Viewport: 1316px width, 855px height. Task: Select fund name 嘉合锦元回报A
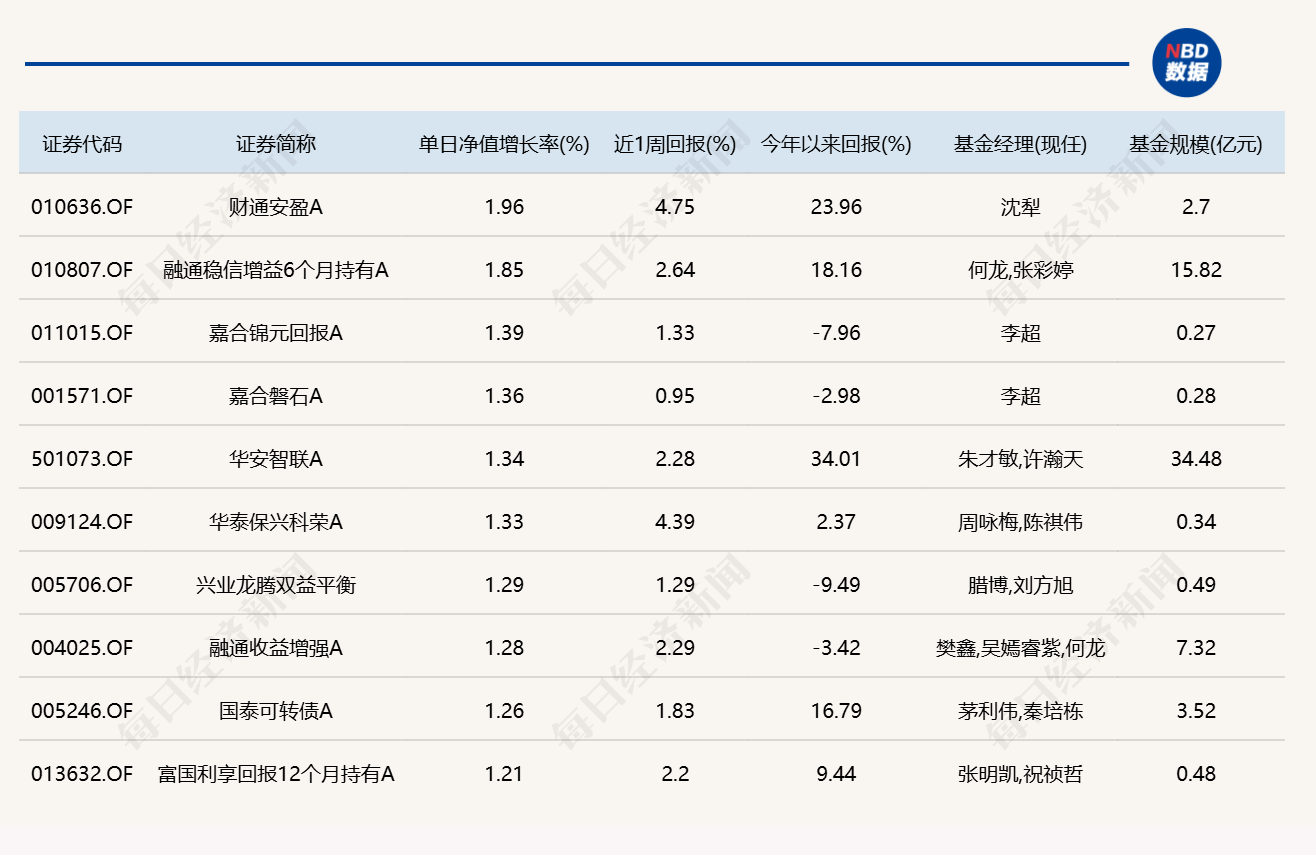coord(276,333)
